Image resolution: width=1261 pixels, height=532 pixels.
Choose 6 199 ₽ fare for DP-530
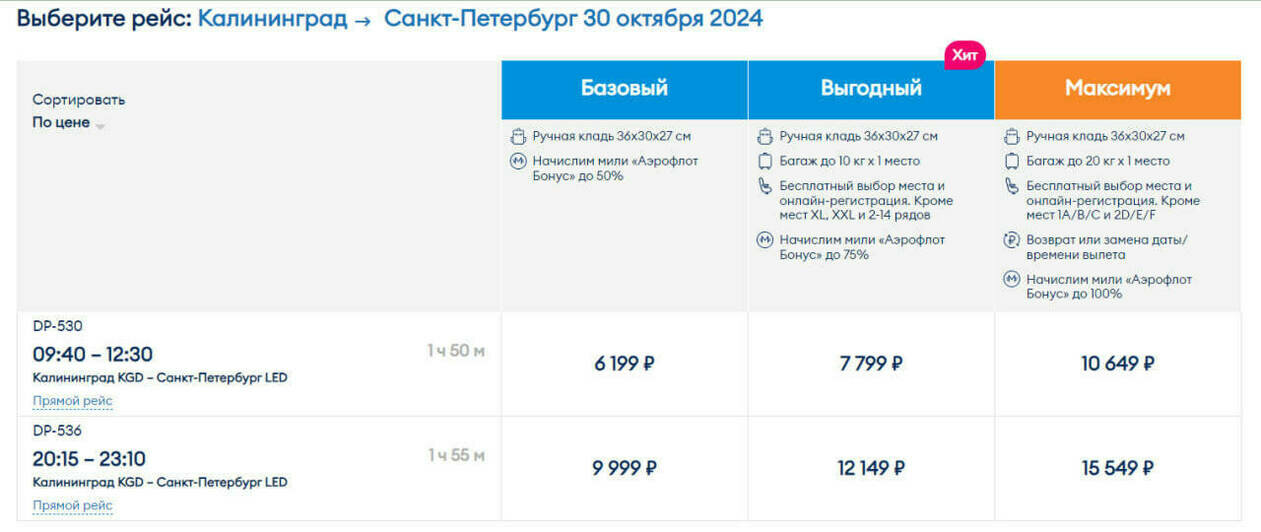tap(624, 364)
